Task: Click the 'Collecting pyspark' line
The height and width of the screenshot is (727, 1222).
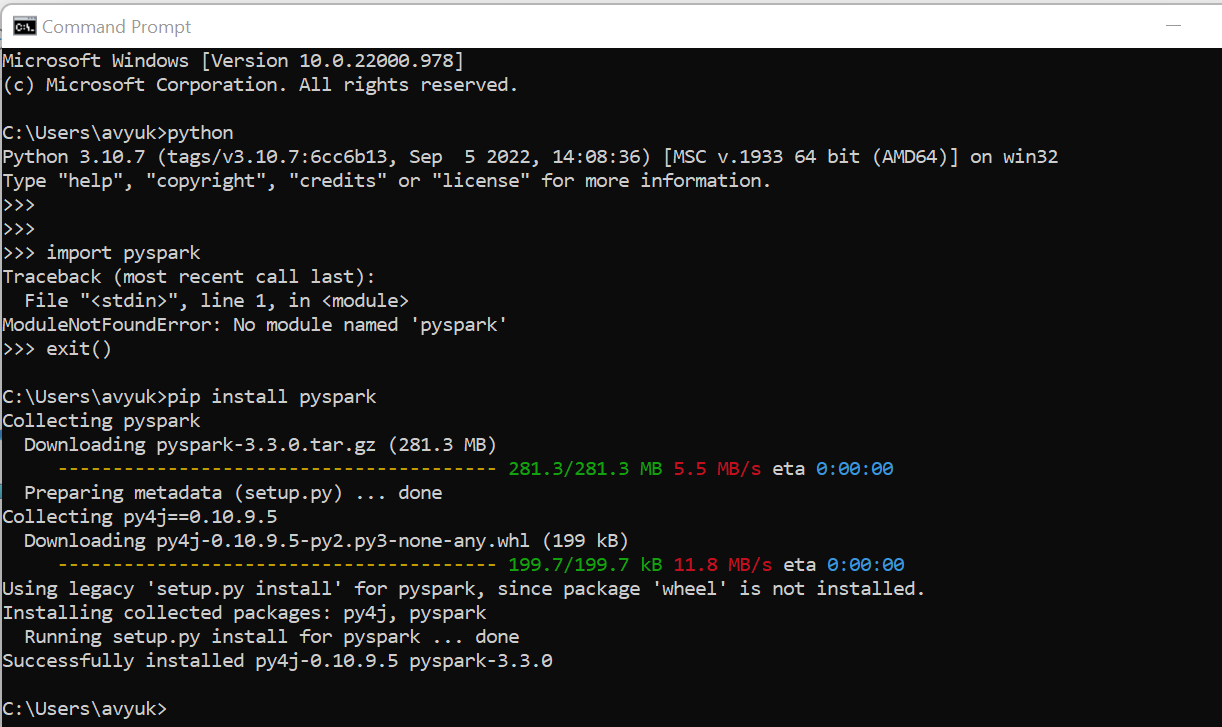Action: (101, 421)
